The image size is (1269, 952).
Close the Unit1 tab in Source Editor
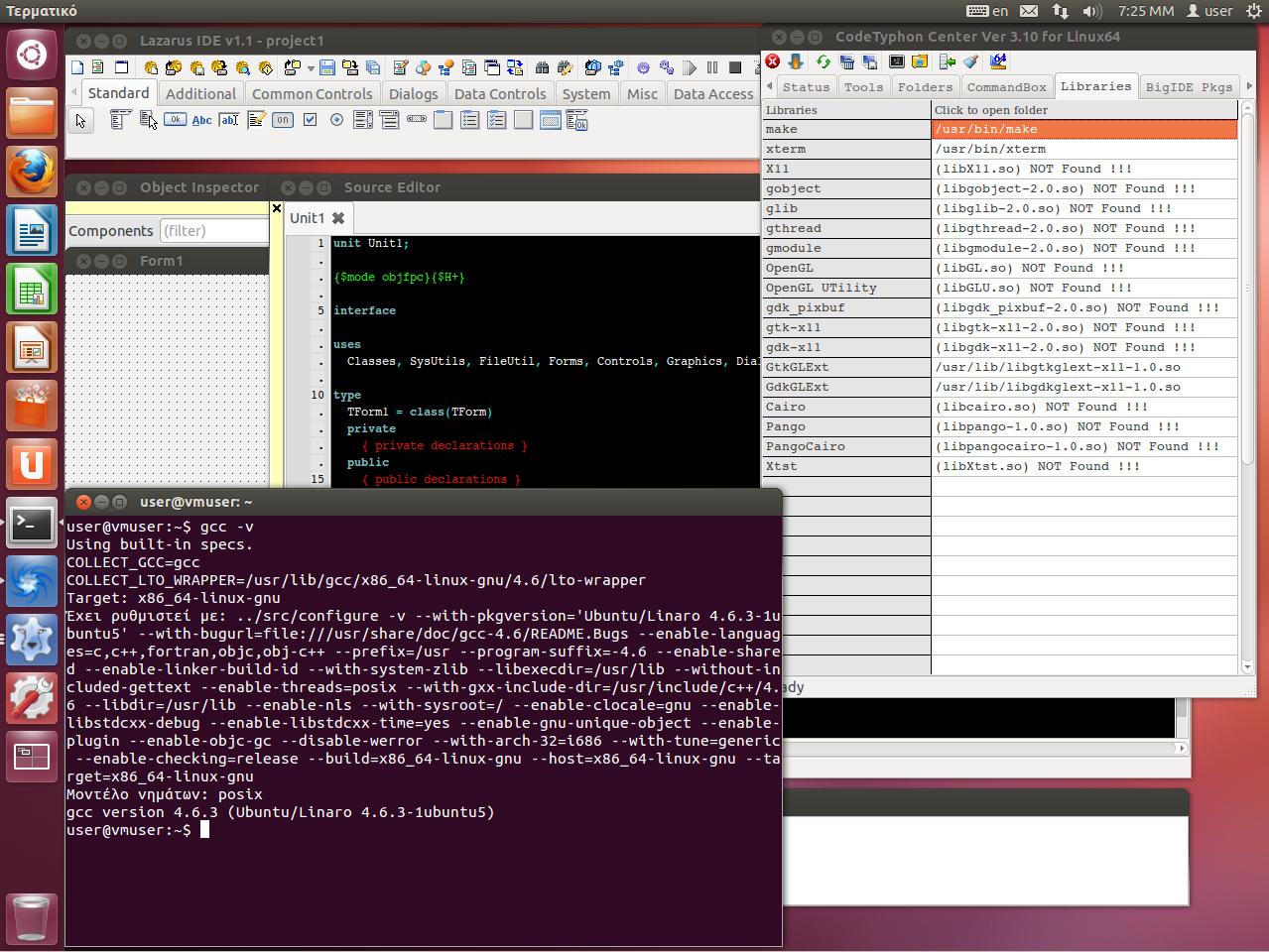pyautogui.click(x=338, y=218)
